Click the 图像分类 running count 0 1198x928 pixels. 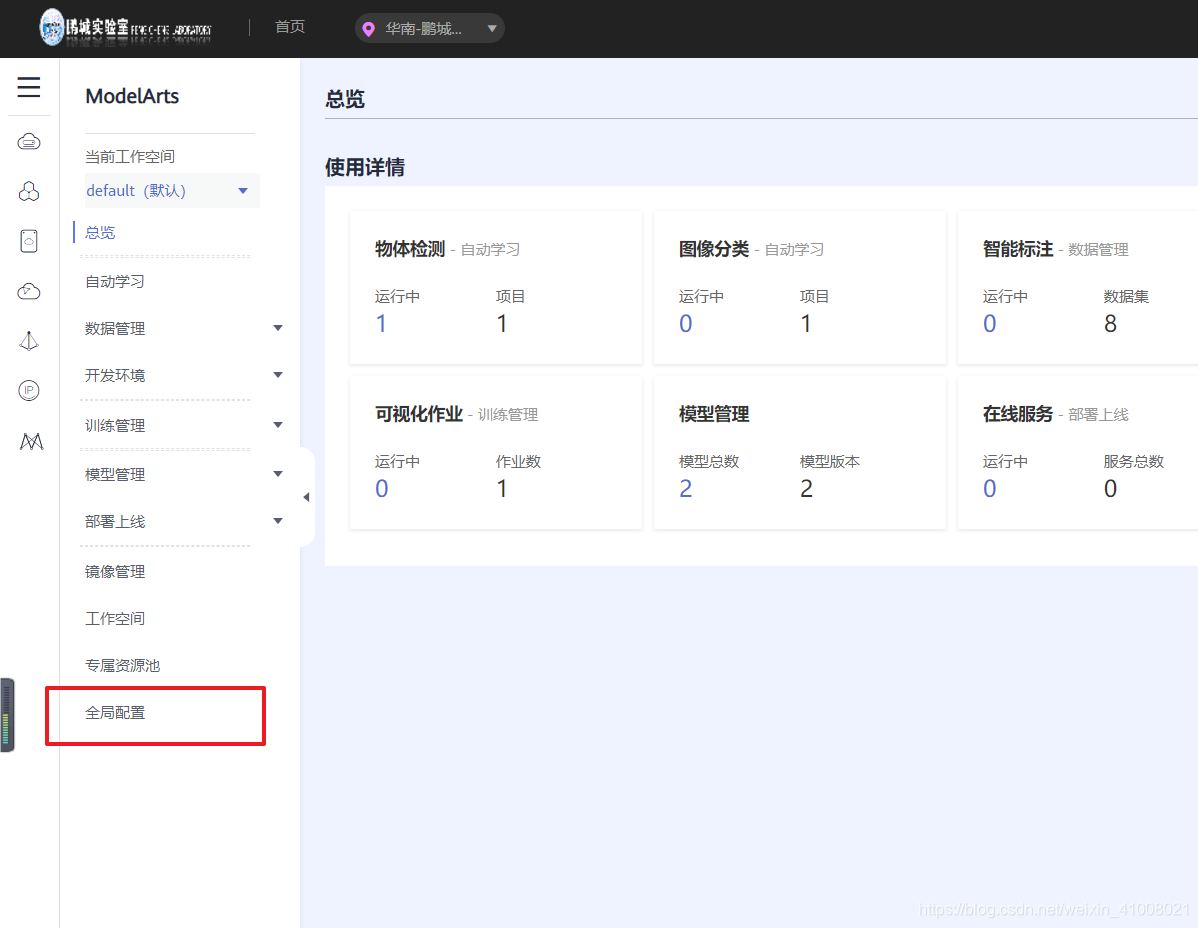pos(685,324)
